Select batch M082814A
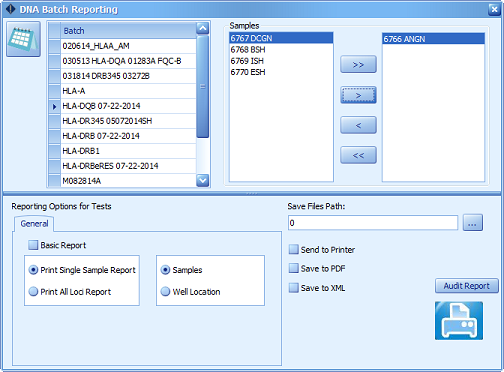 [x=128, y=180]
